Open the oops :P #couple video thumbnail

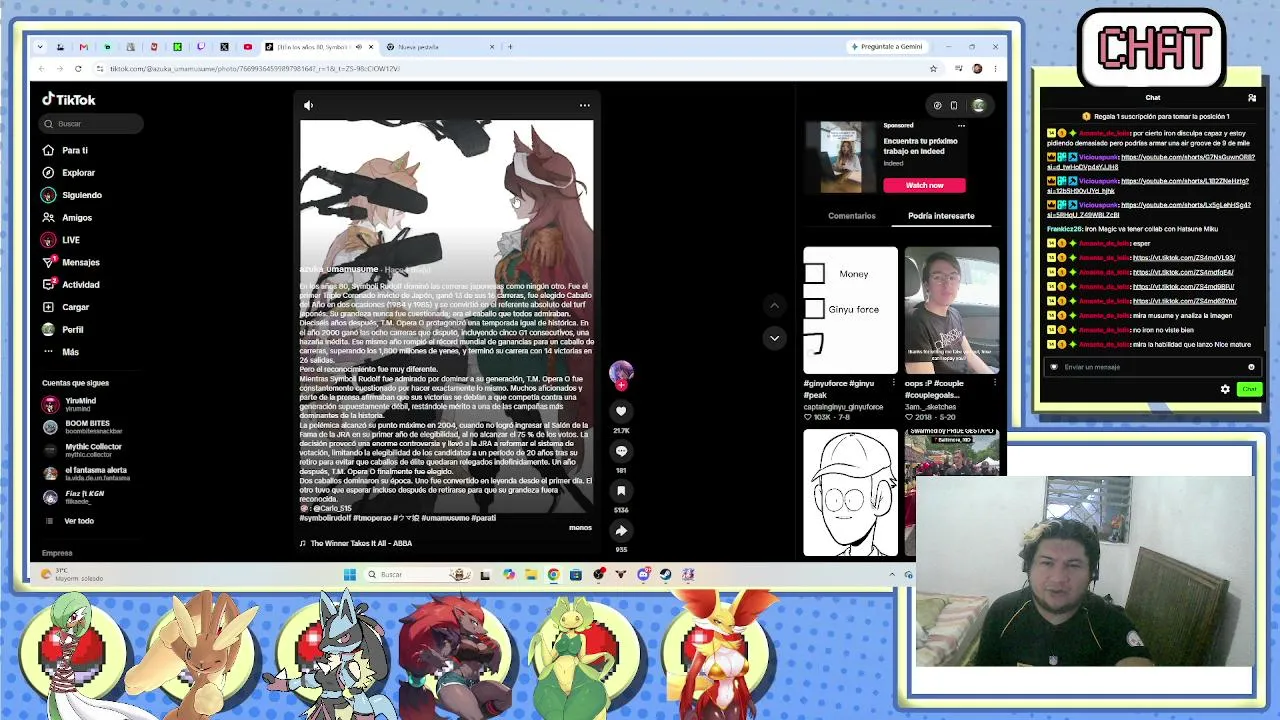tap(952, 310)
